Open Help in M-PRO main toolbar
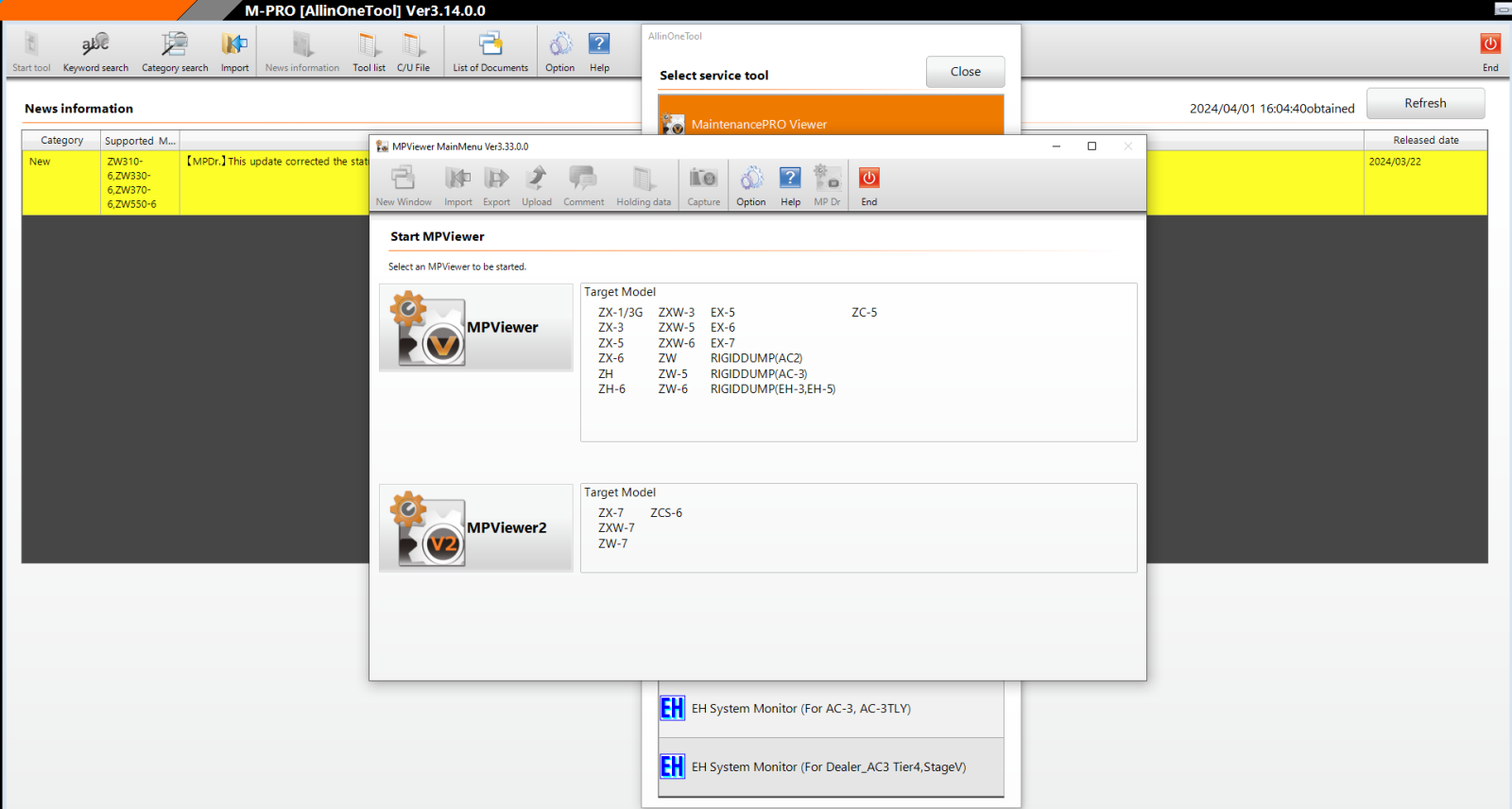Image resolution: width=1512 pixels, height=809 pixels. click(x=599, y=51)
